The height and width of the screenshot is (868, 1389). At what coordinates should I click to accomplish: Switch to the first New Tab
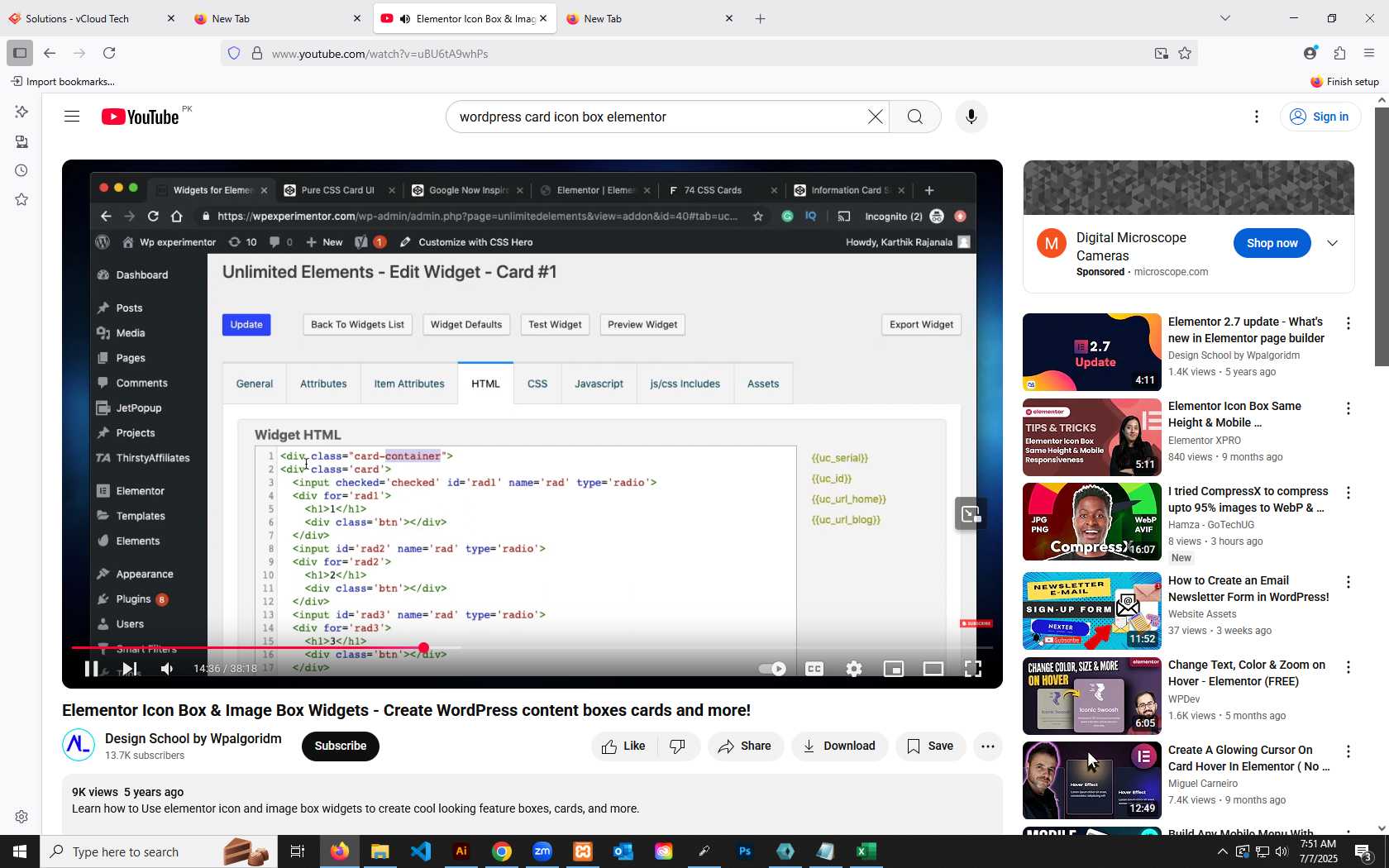tap(277, 18)
